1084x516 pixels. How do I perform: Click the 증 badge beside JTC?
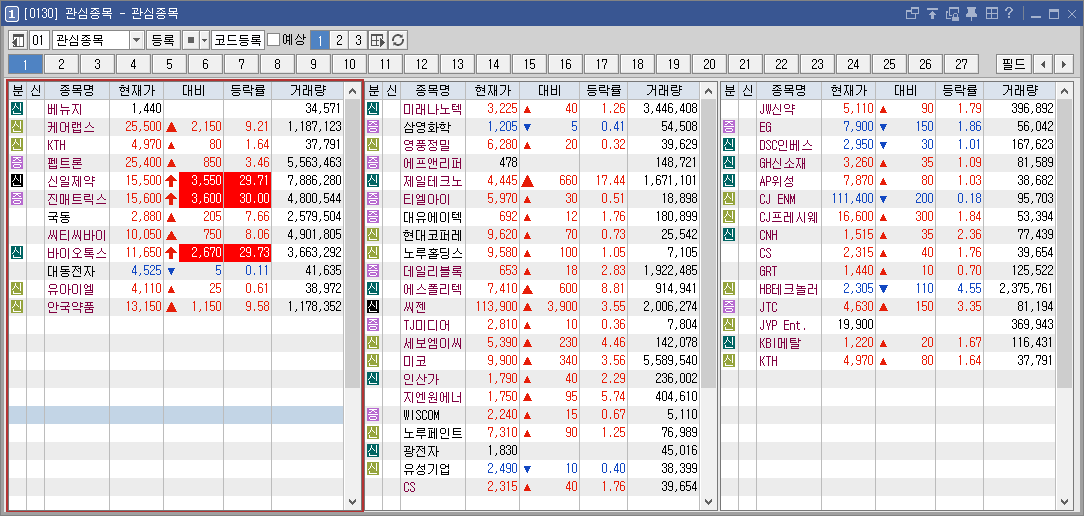click(728, 307)
